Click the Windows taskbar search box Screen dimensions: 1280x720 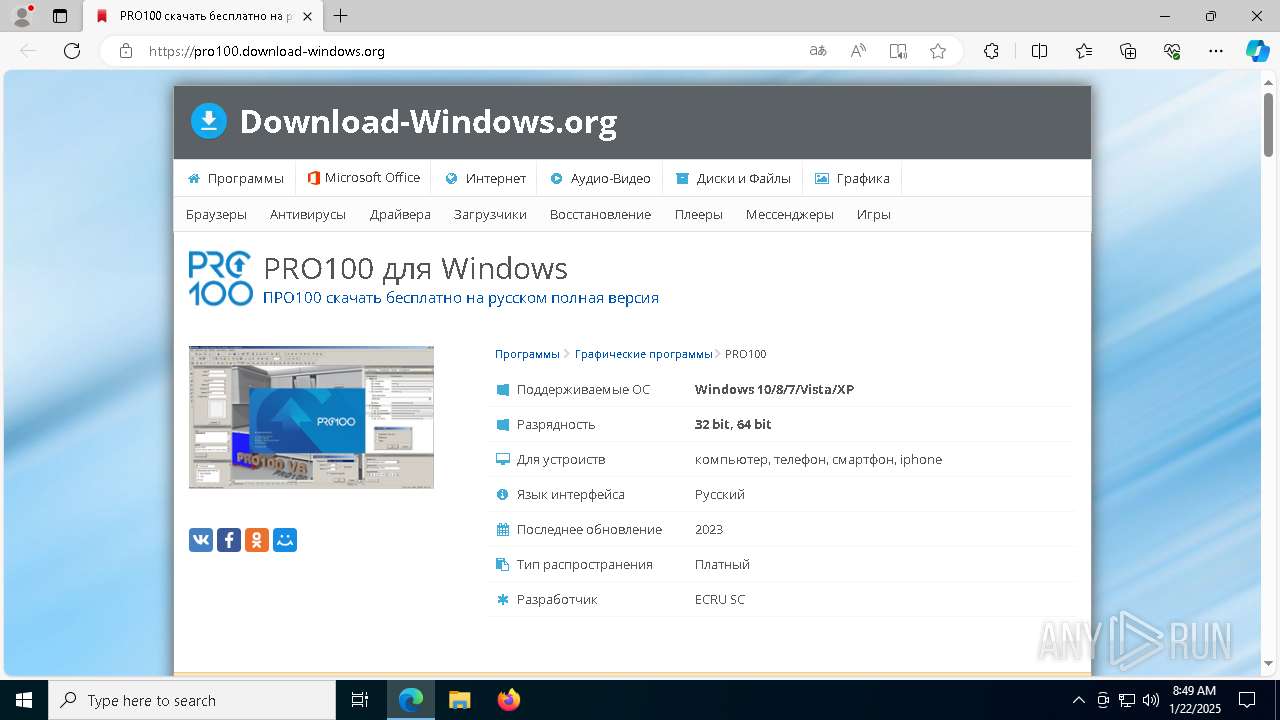point(192,700)
